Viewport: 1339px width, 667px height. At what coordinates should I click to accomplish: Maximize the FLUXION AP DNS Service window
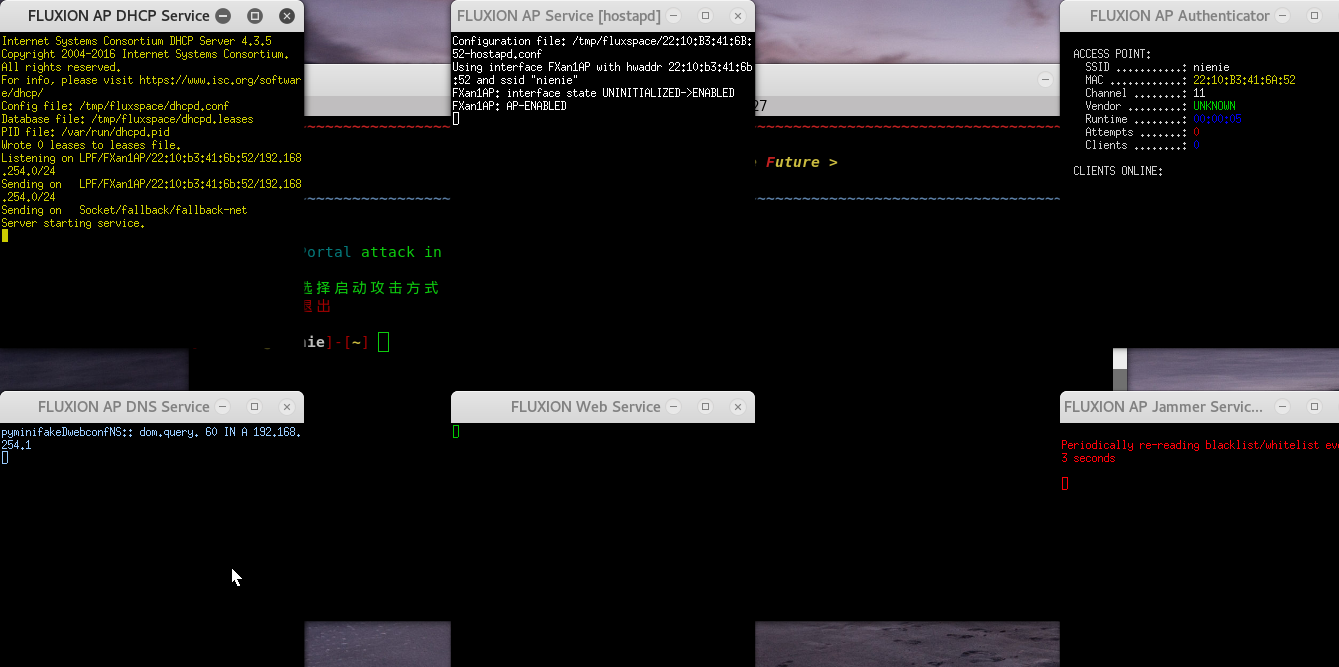[255, 407]
